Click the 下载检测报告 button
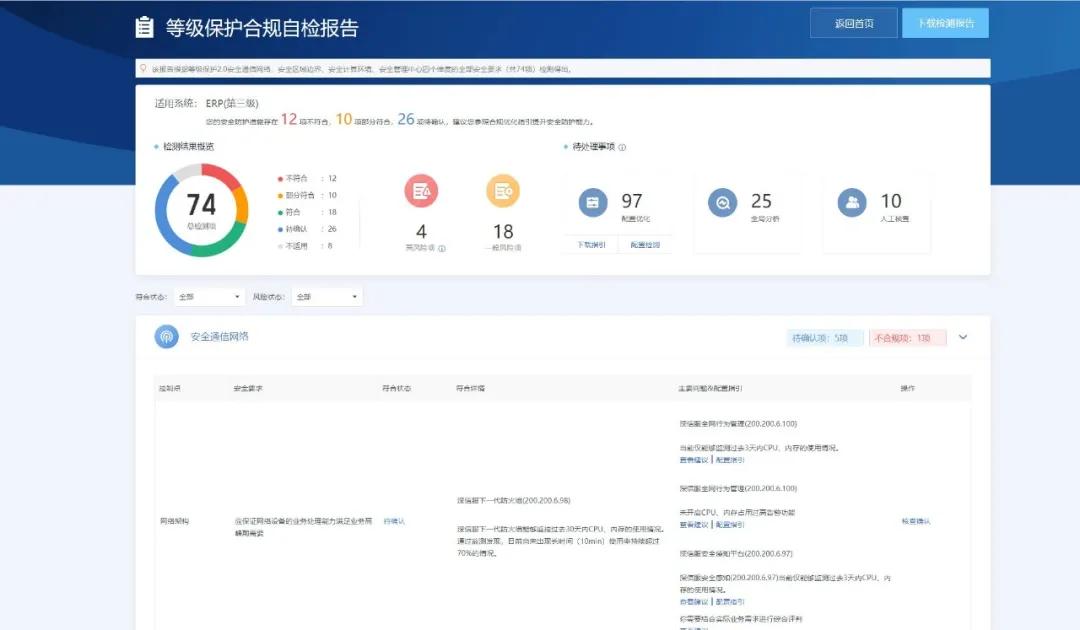This screenshot has height=630, width=1080. pos(946,23)
